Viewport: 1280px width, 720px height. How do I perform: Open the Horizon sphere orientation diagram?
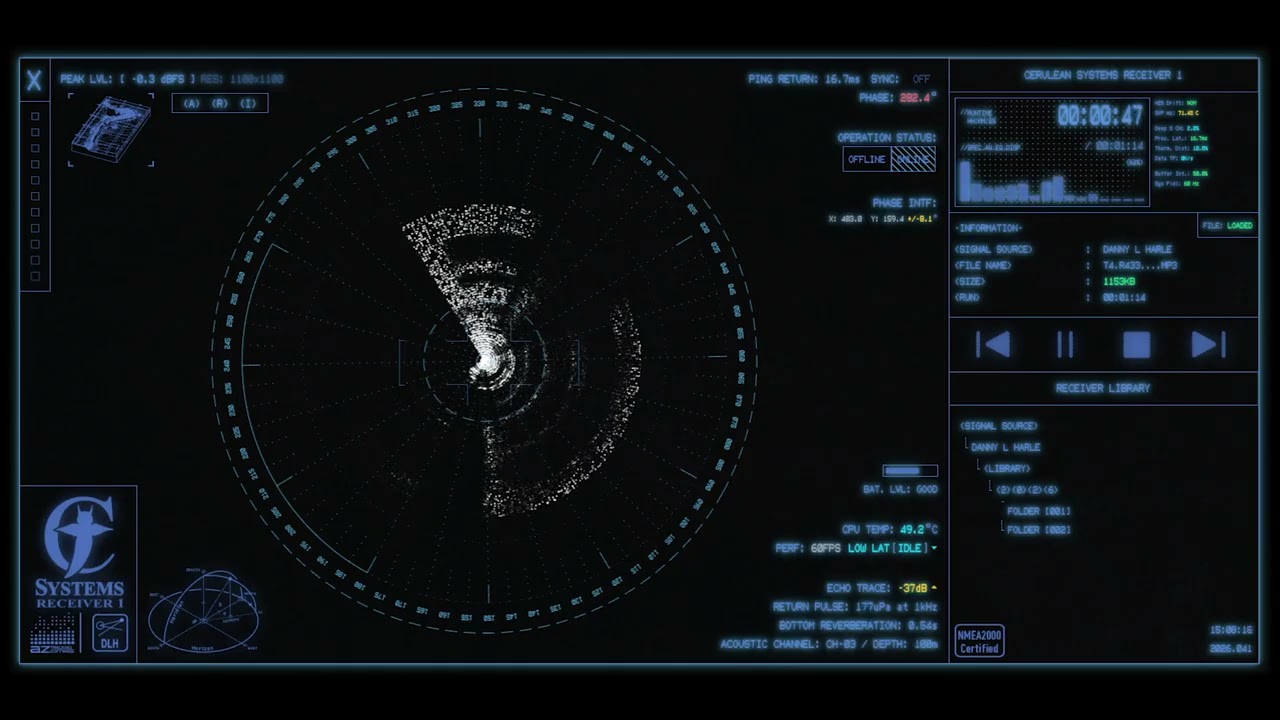pos(203,611)
